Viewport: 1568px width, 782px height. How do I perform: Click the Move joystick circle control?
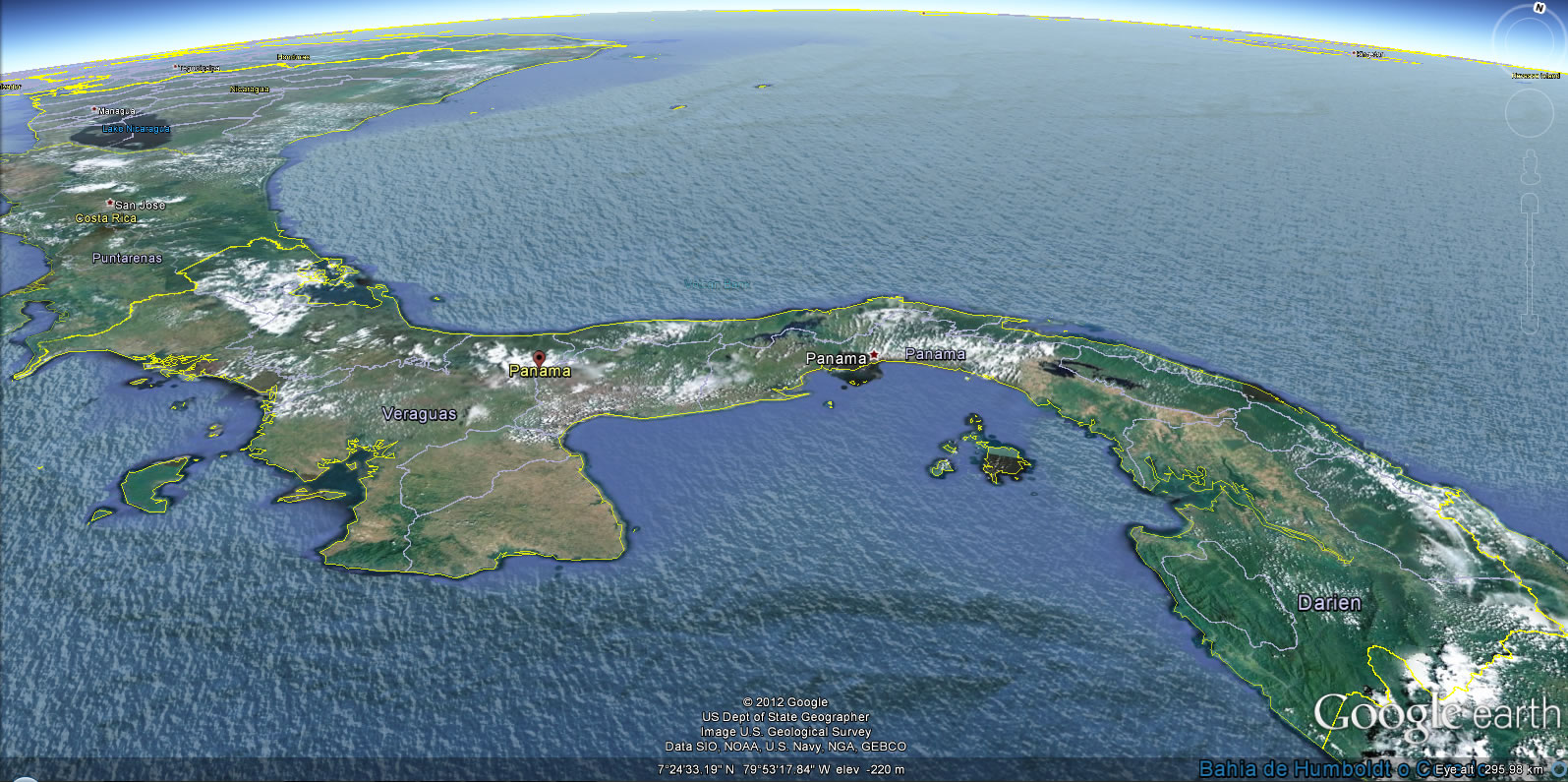click(1529, 113)
